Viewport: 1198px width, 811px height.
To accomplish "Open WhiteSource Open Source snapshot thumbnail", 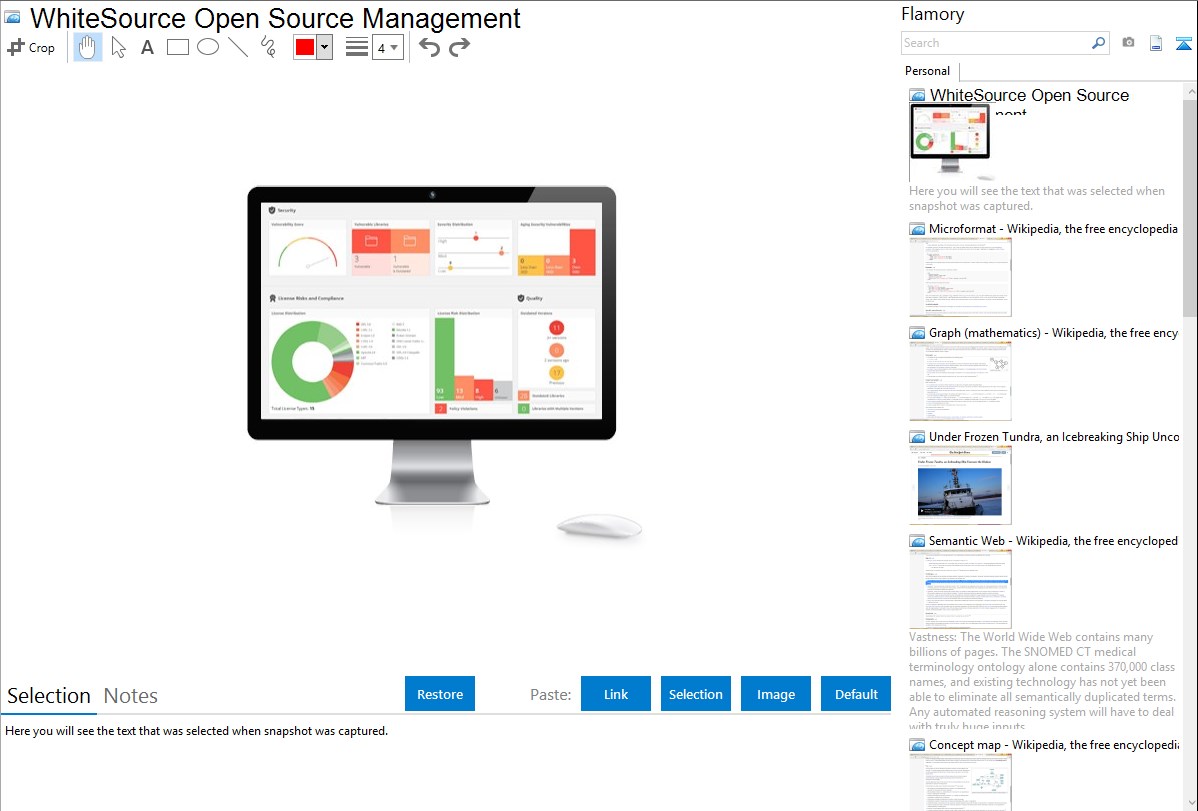I will point(950,142).
